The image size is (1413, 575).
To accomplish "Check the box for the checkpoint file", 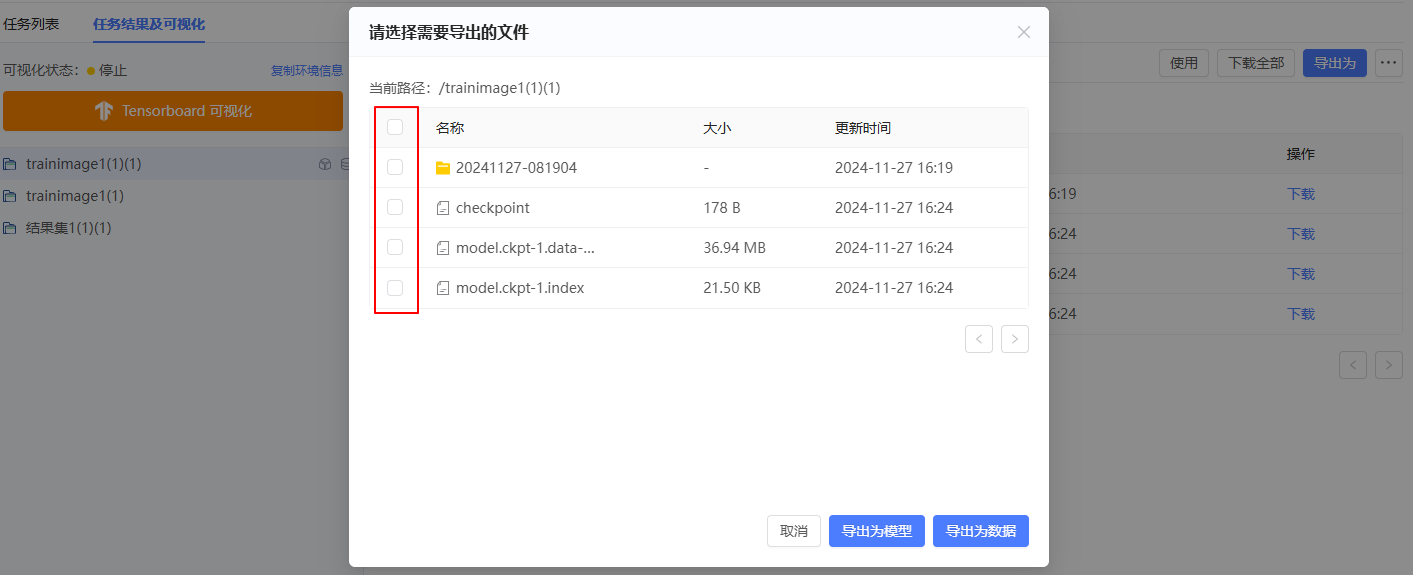I will coord(395,207).
